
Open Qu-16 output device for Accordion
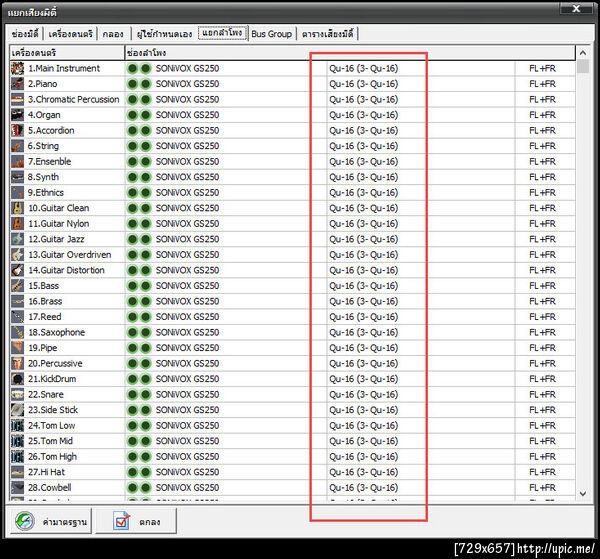coord(364,130)
